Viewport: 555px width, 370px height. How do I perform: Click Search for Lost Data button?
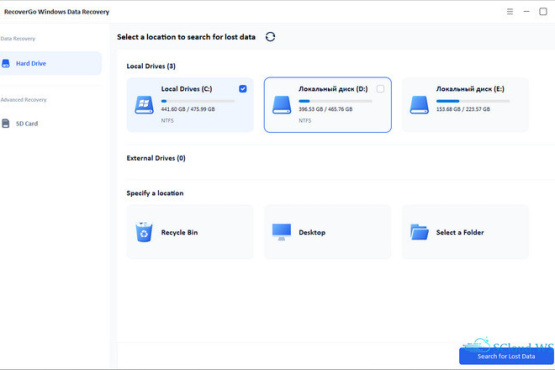pyautogui.click(x=506, y=356)
